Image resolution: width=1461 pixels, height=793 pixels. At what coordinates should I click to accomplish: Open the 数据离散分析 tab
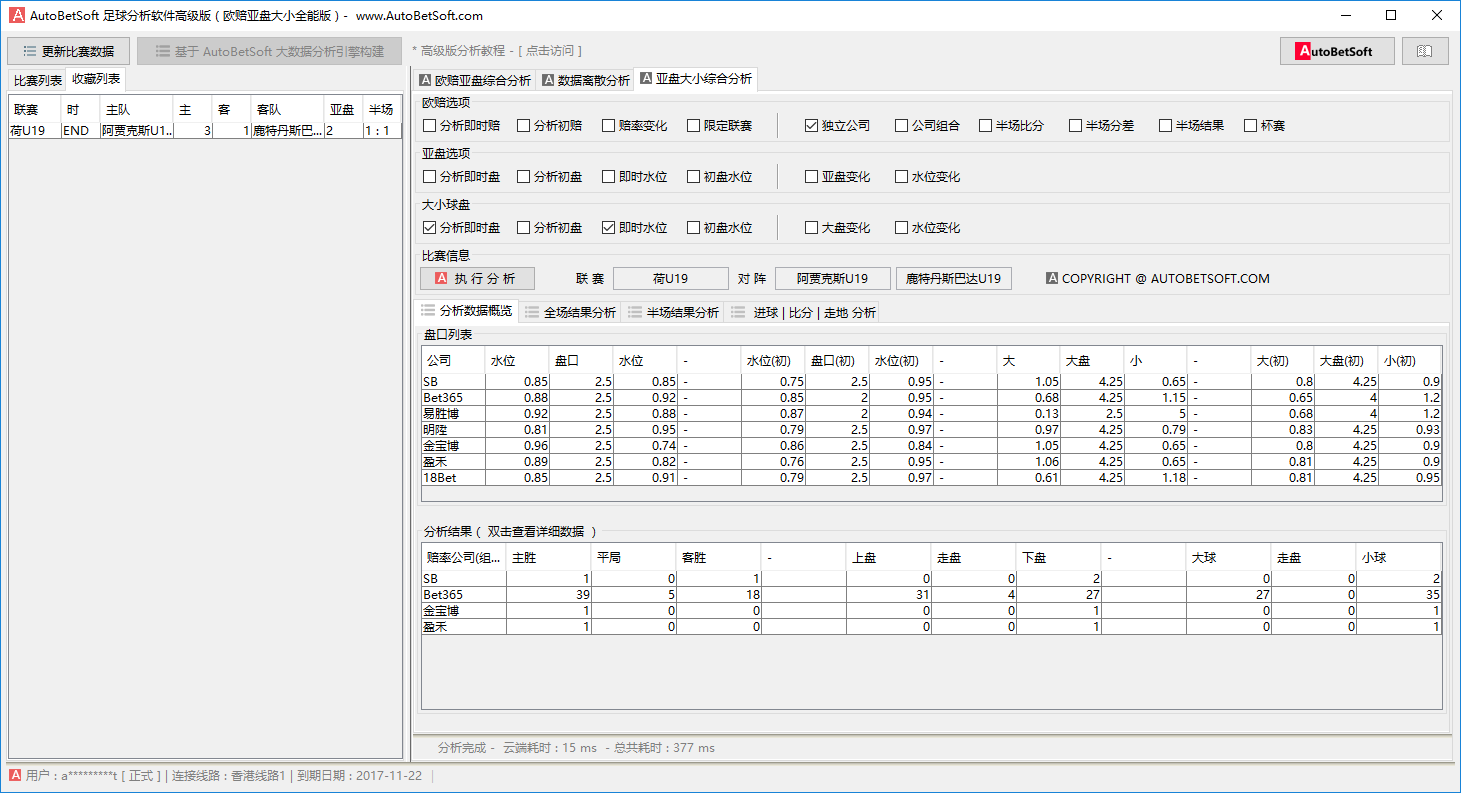(586, 80)
